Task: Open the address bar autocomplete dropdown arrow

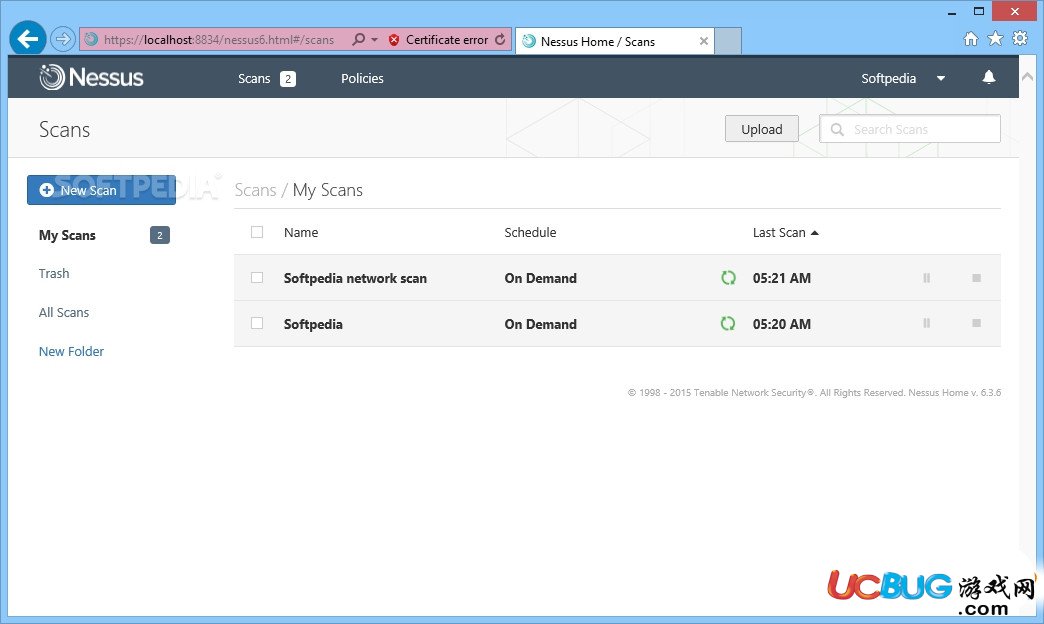Action: [374, 40]
